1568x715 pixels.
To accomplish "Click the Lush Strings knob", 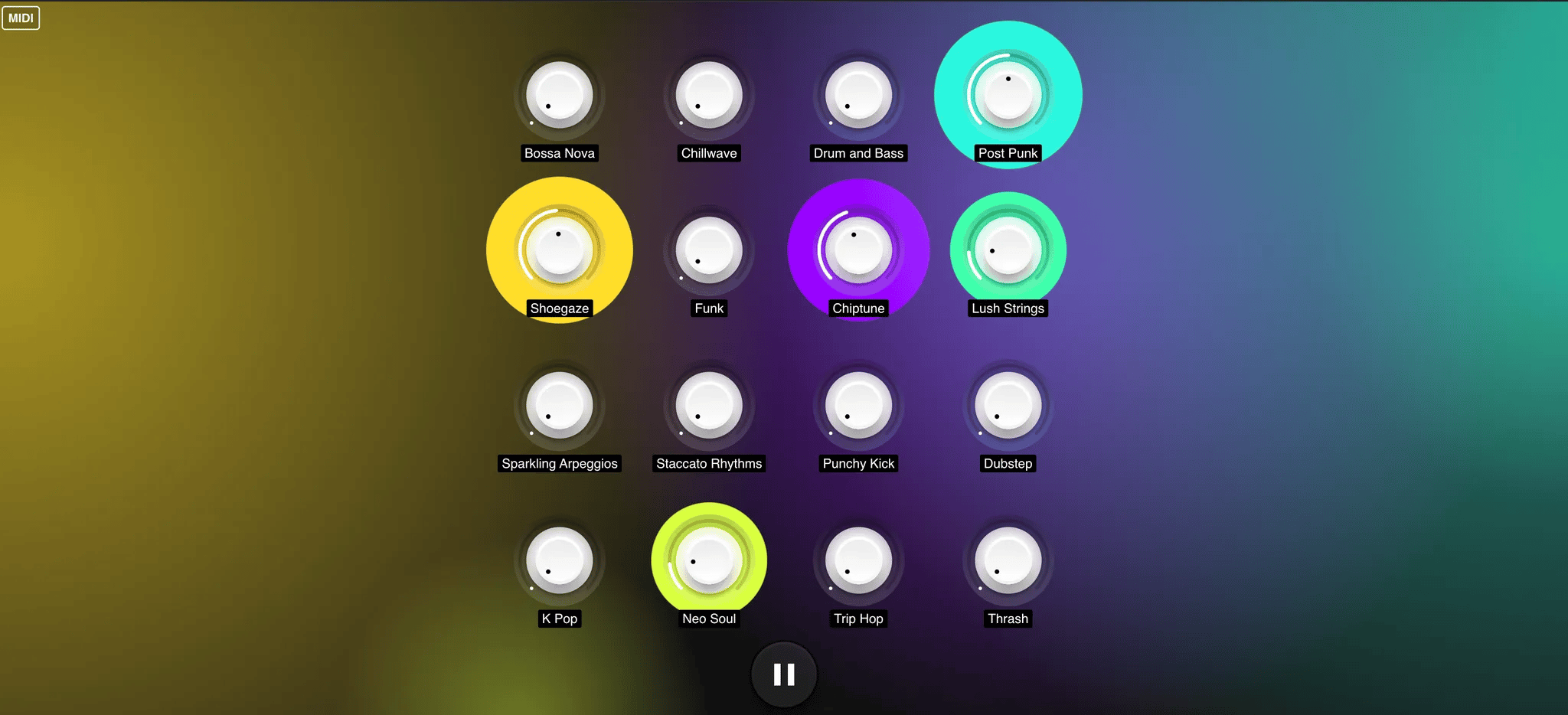I will pos(1008,250).
